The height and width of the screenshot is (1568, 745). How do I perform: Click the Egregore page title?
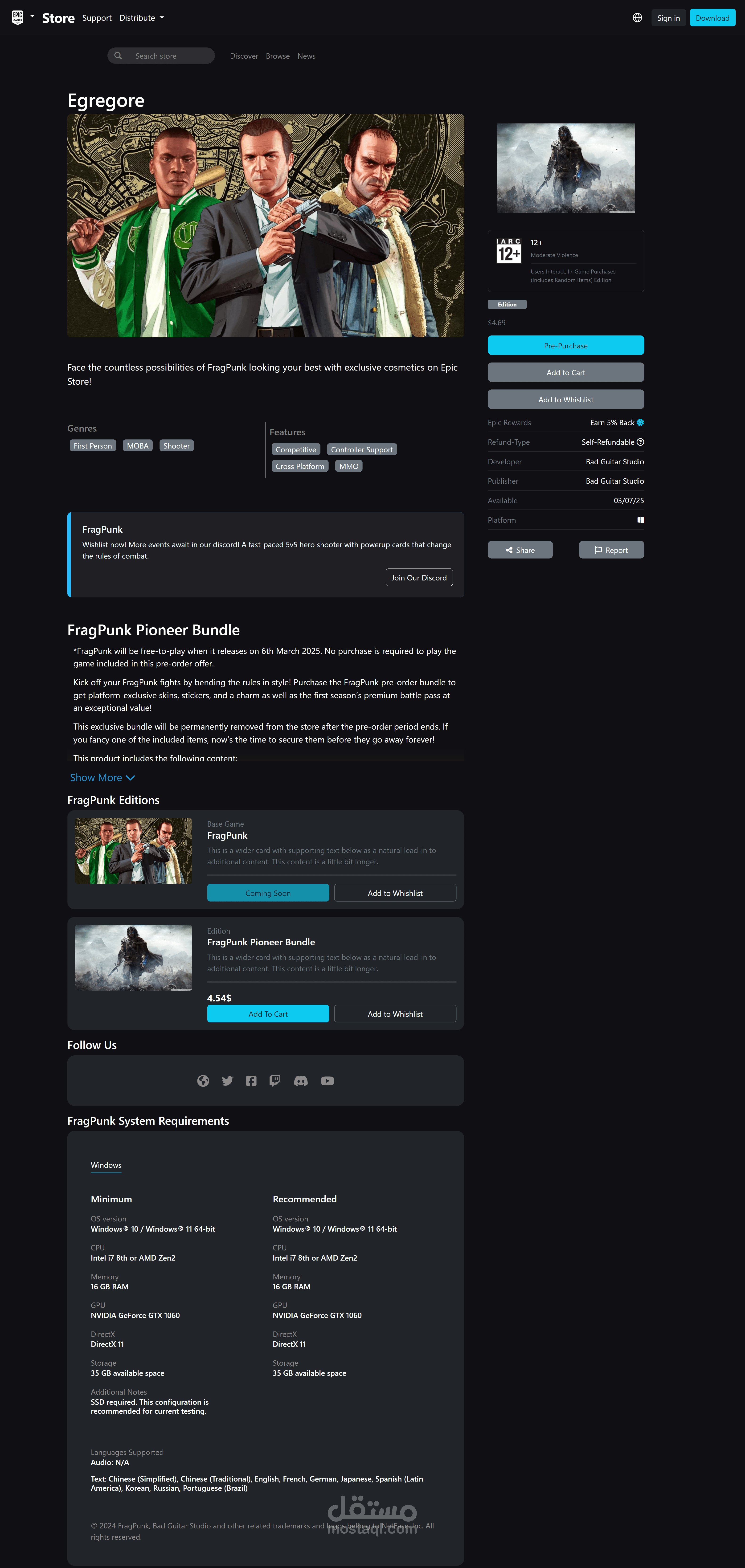106,100
